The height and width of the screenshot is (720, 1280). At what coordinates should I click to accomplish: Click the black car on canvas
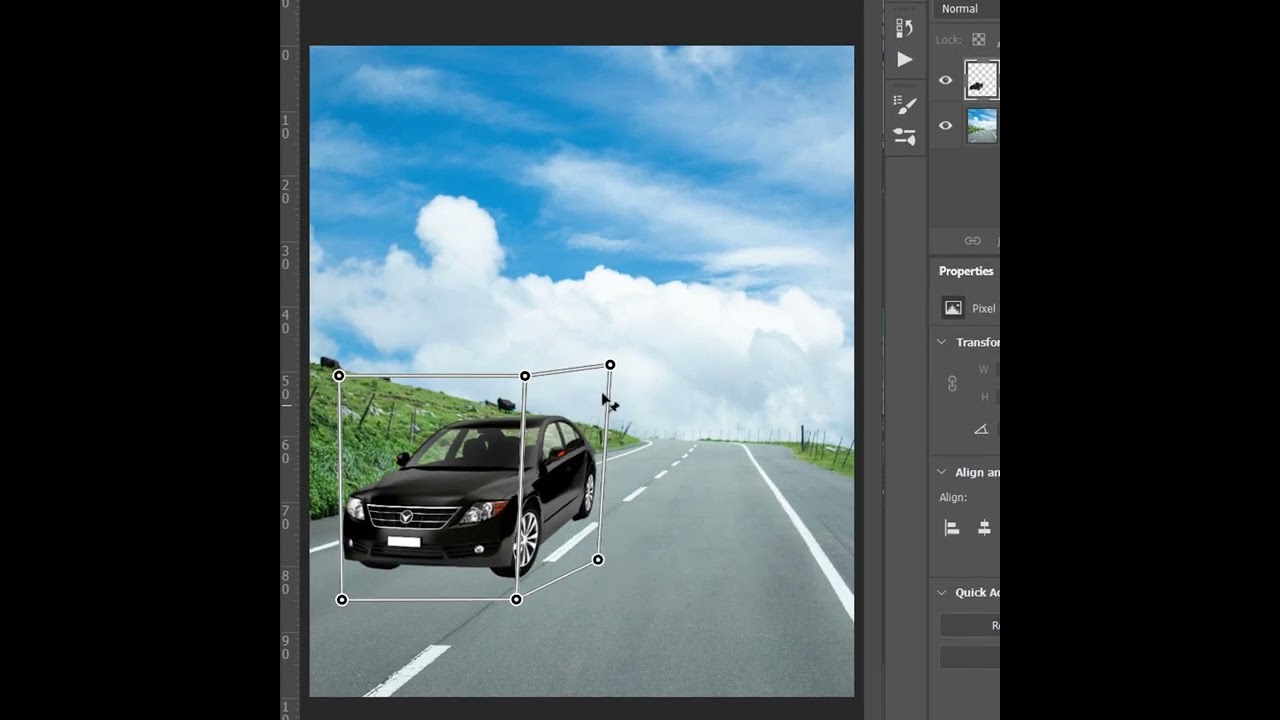(468, 496)
